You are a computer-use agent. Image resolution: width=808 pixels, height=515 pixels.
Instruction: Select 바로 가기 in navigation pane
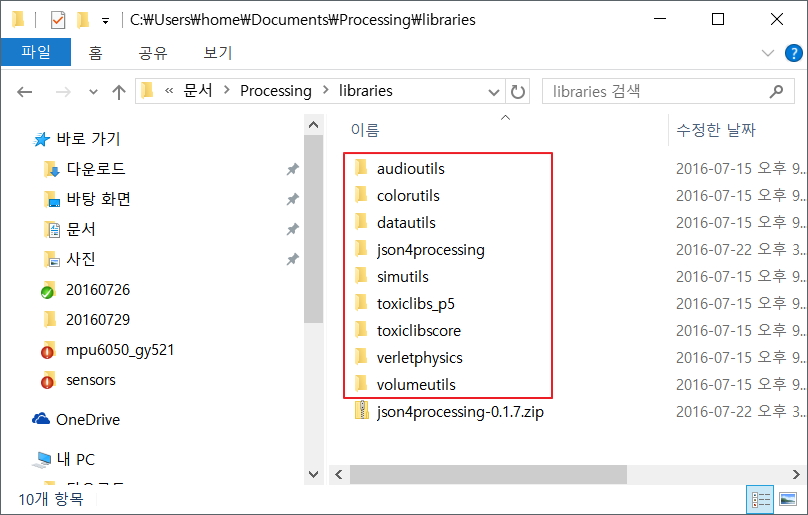pyautogui.click(x=88, y=139)
